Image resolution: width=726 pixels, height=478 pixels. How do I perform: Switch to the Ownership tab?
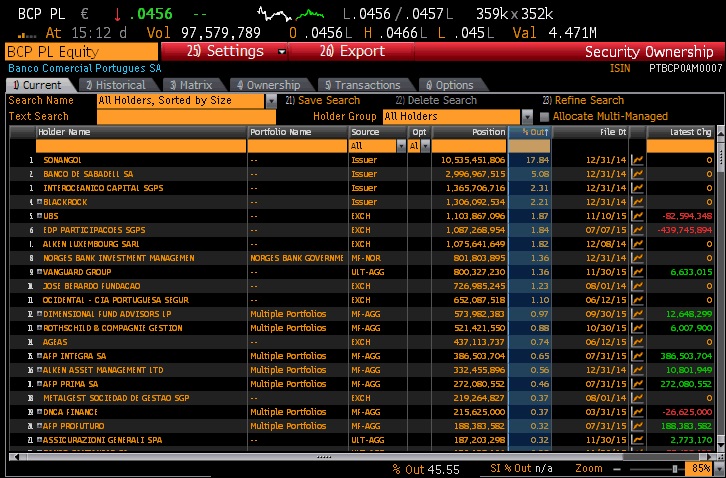[270, 85]
